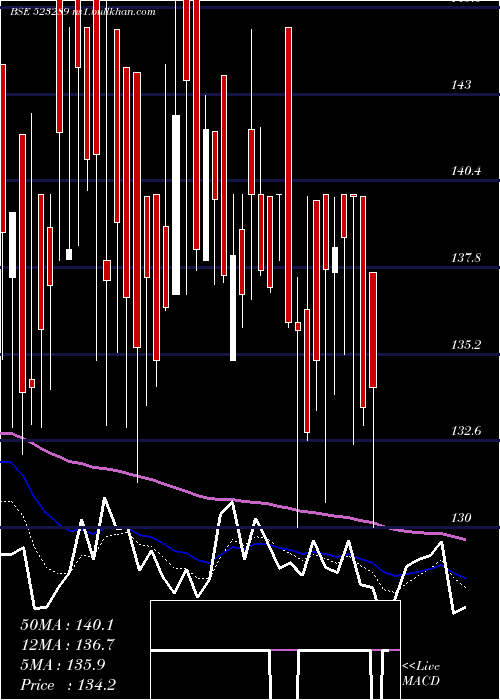Click the 132.6 price axis label
Image resolution: width=500 pixels, height=700 pixels.
(467, 431)
